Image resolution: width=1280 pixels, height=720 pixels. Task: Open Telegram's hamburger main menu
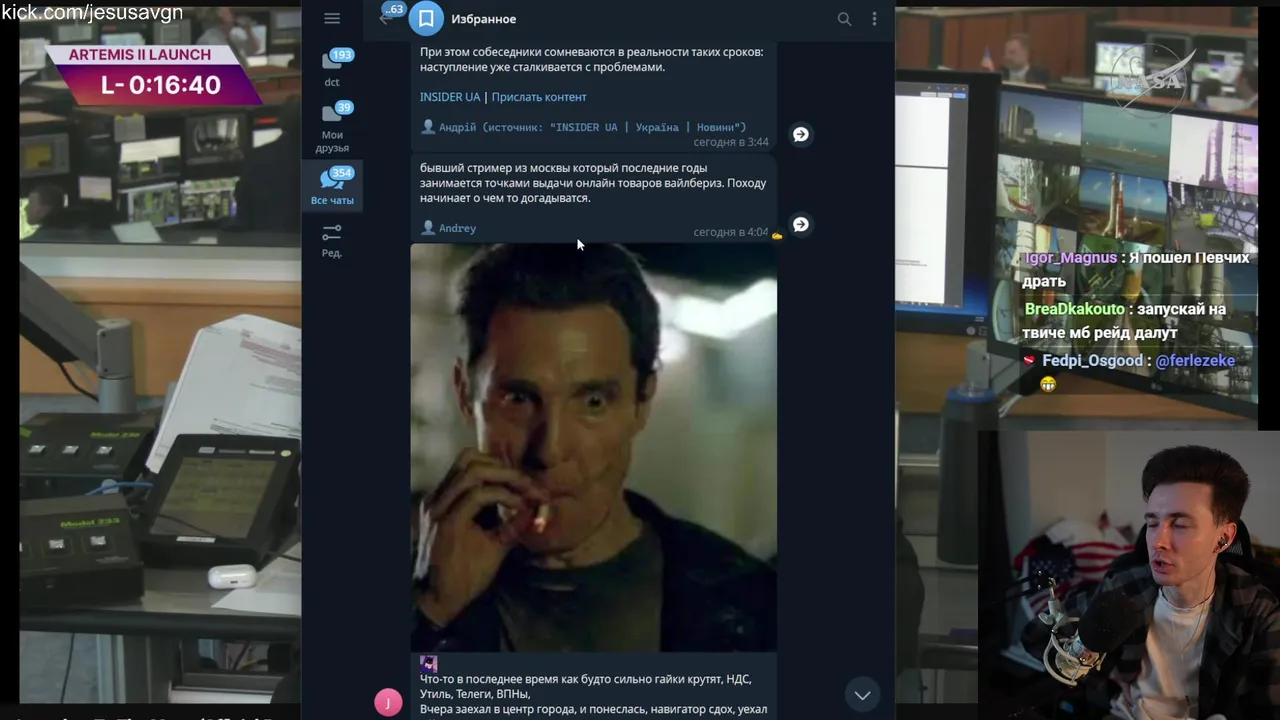point(332,18)
